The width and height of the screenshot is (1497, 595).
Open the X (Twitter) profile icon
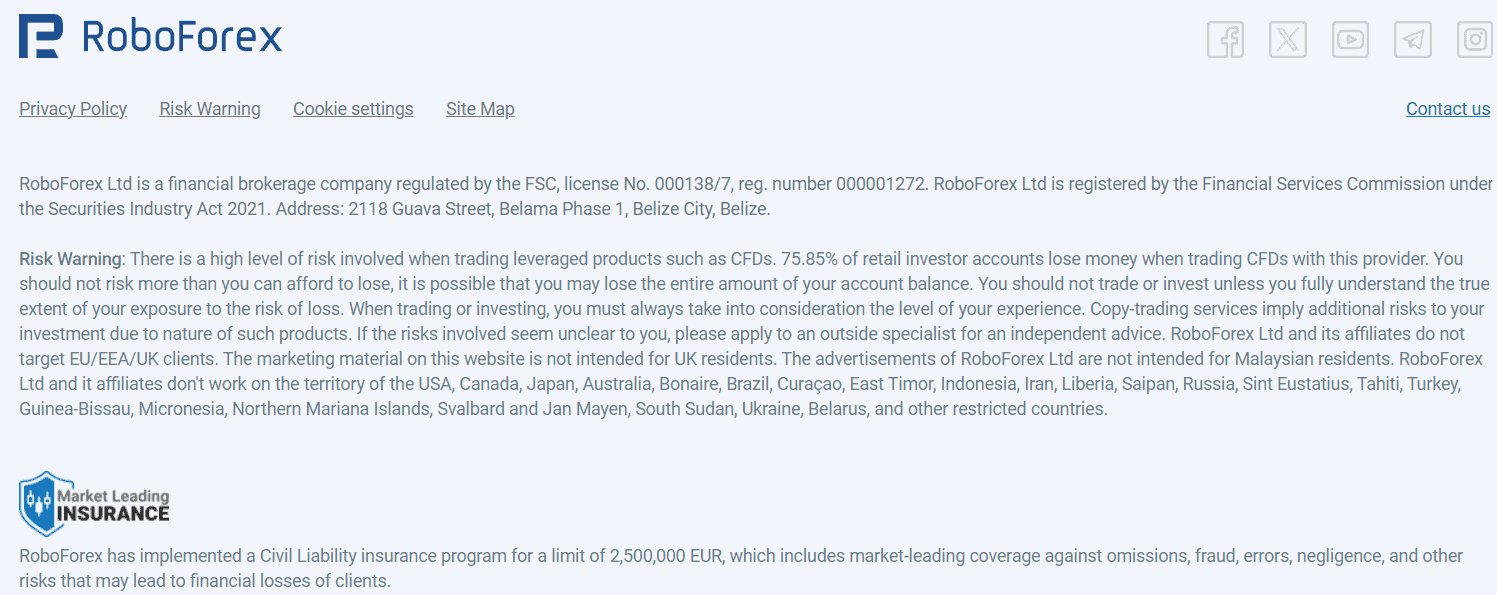(1287, 39)
